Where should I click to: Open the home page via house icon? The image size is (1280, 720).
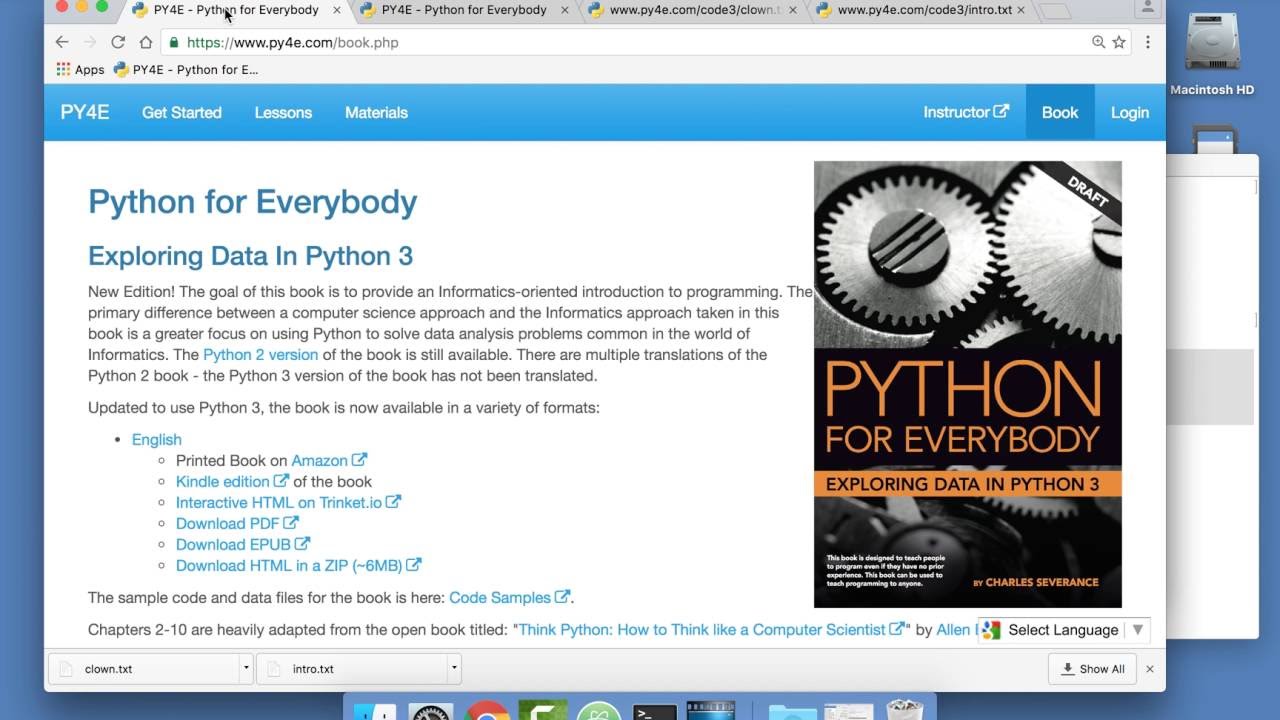click(146, 42)
